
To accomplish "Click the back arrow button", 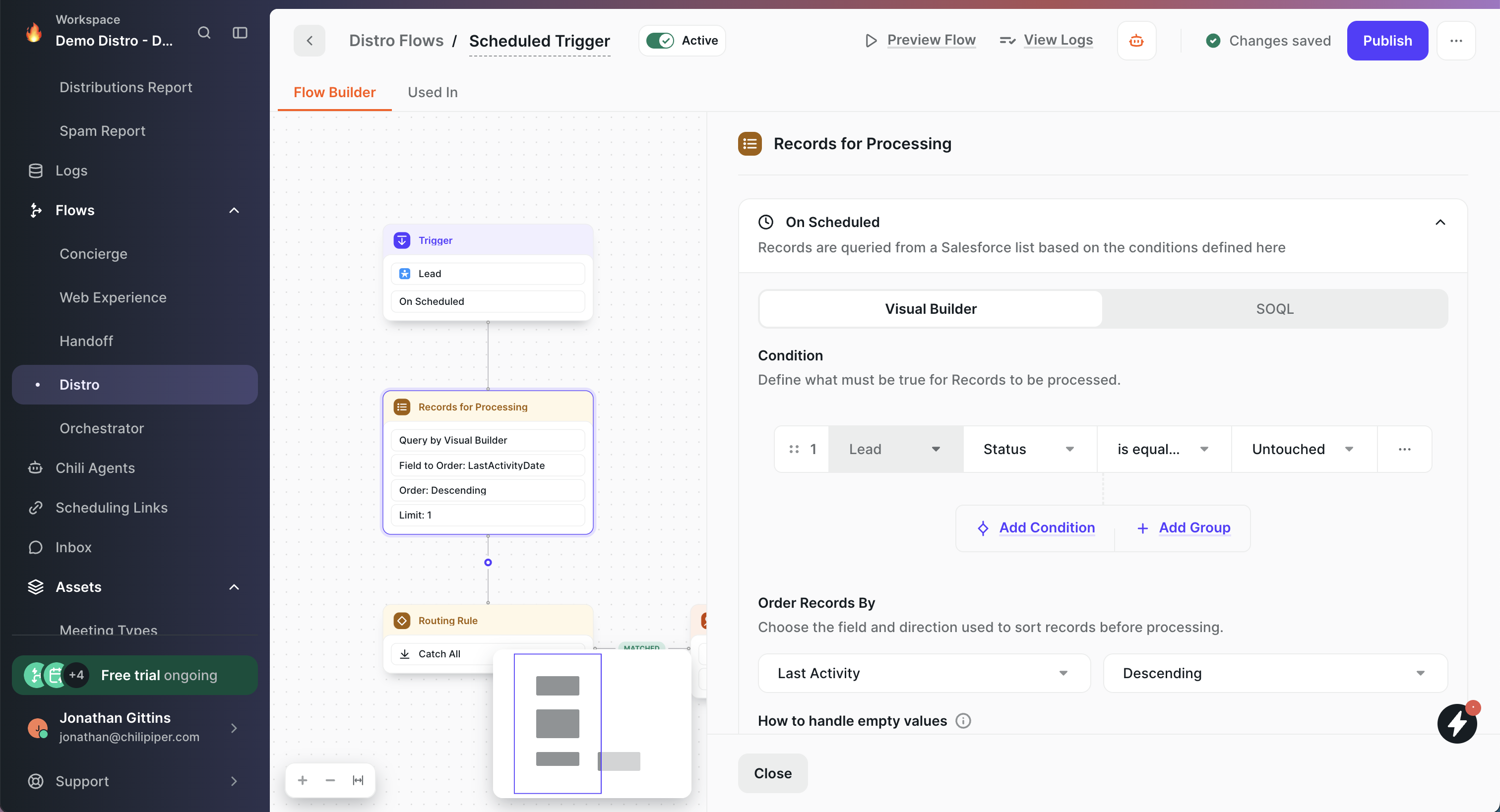I will click(x=309, y=41).
